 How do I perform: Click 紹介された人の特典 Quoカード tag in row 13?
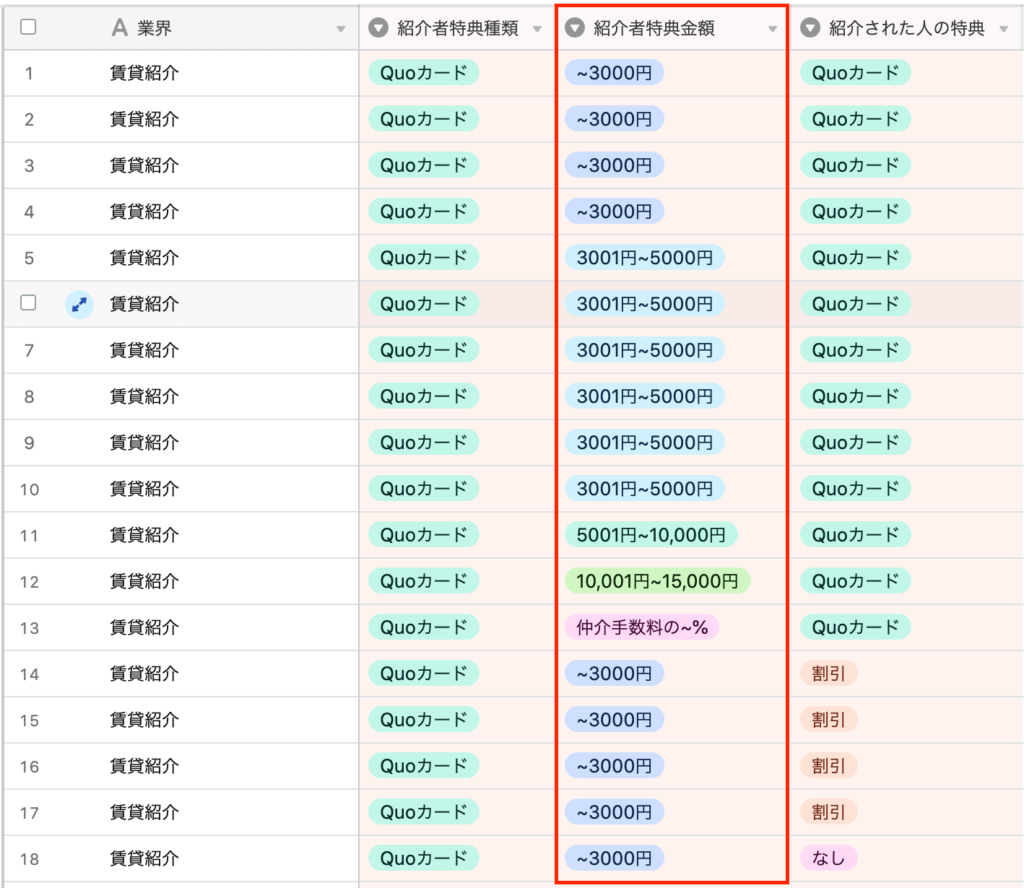856,627
